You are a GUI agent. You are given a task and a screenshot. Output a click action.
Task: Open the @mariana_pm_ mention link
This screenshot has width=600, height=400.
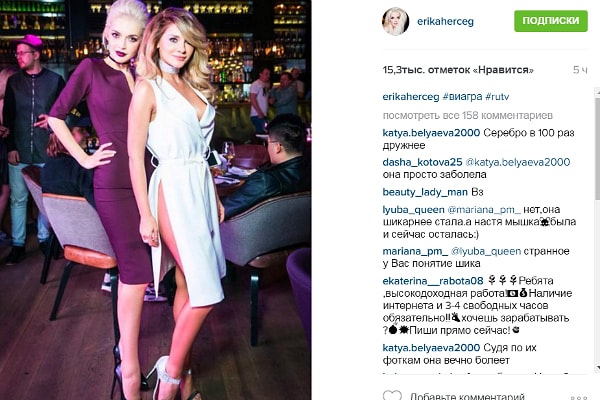(484, 210)
